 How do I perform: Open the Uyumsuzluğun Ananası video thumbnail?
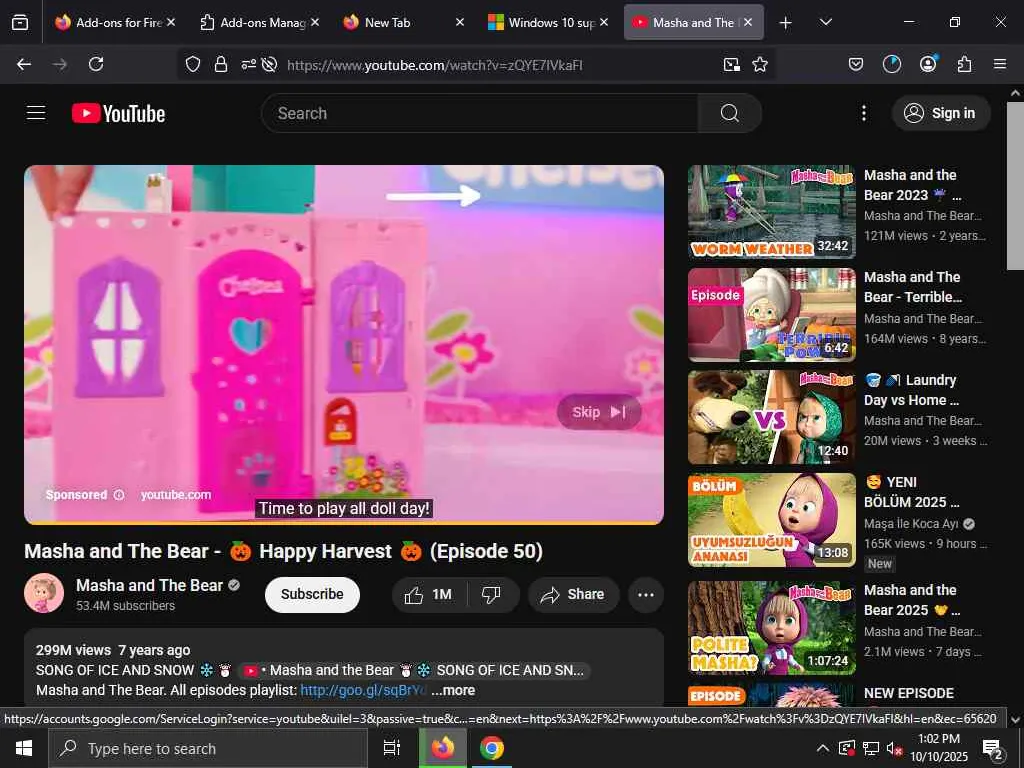(771, 520)
